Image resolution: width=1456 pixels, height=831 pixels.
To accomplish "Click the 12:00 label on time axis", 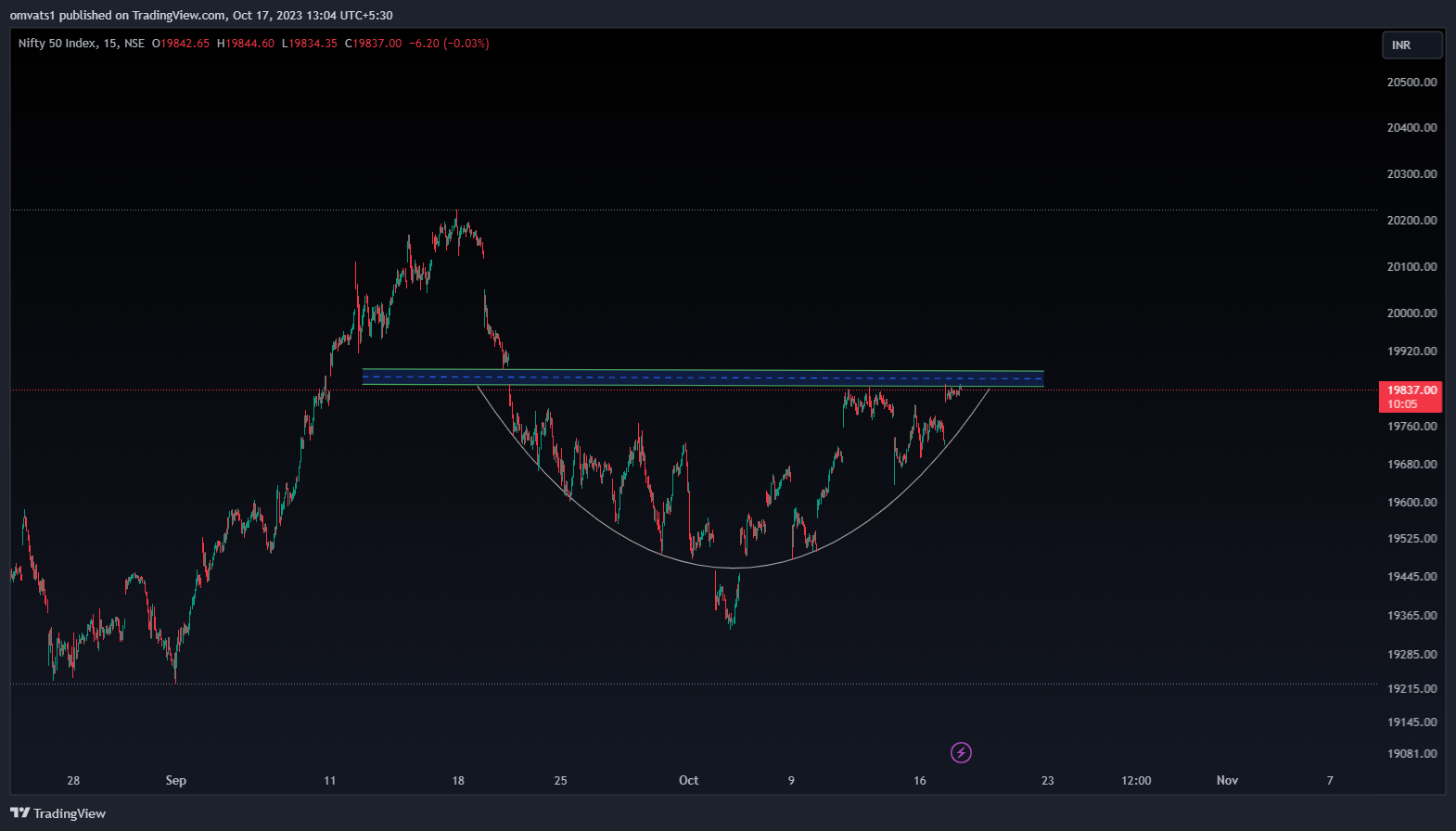I will click(1136, 780).
